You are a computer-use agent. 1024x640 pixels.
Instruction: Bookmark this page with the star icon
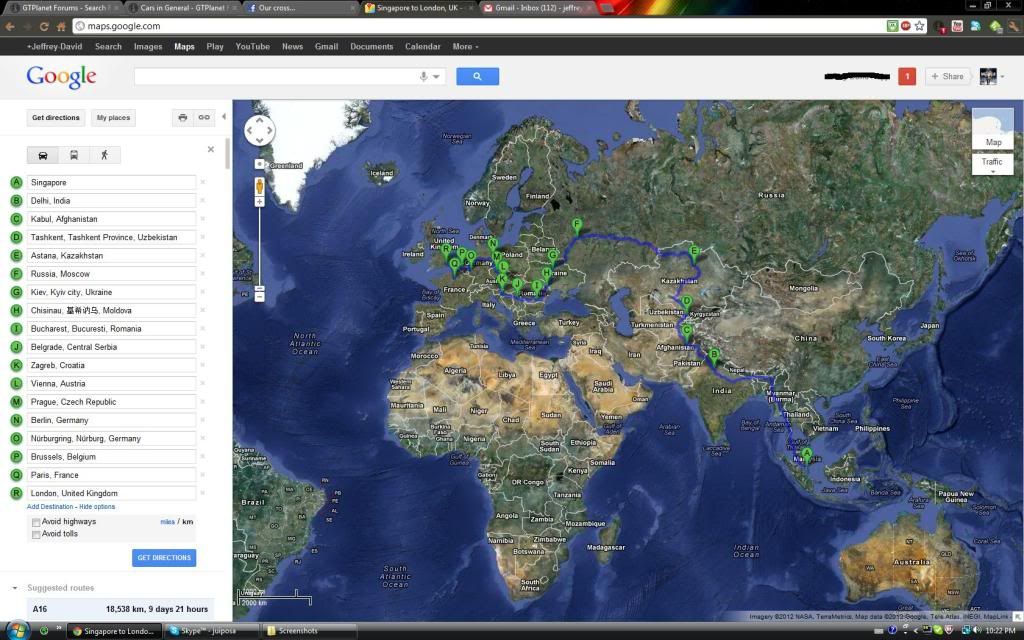[x=920, y=26]
